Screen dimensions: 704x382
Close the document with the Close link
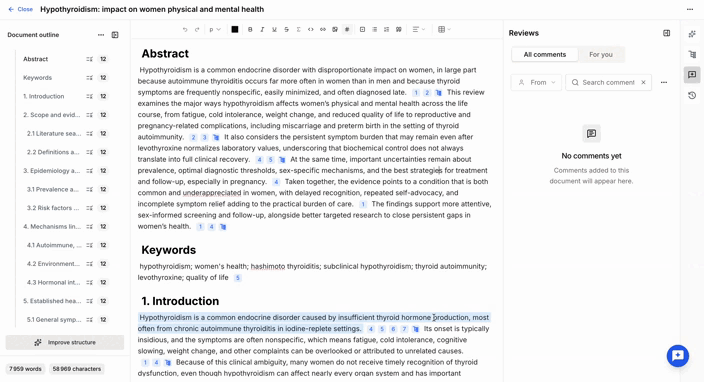(21, 9)
